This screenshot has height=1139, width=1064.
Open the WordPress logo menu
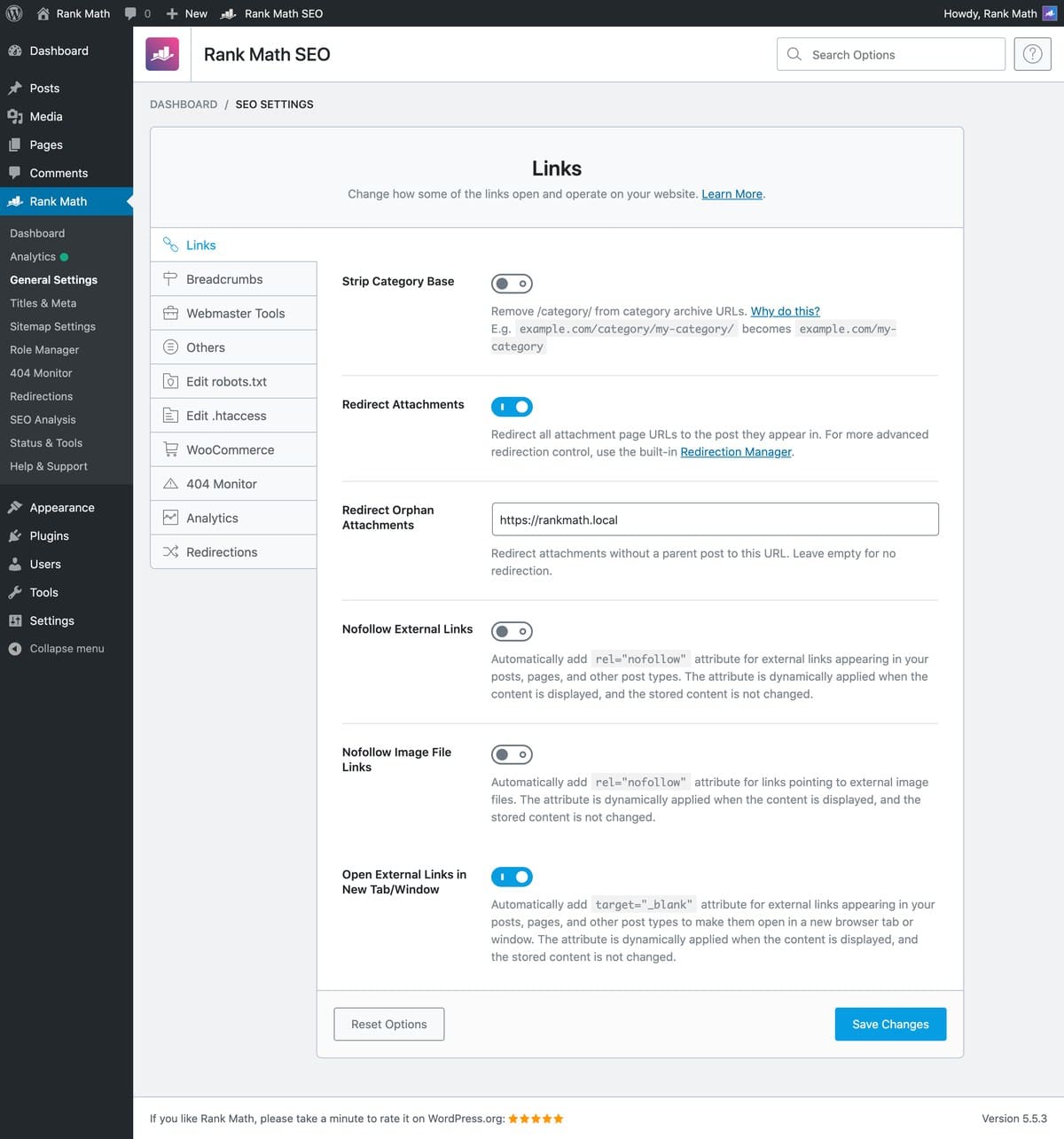pos(14,13)
